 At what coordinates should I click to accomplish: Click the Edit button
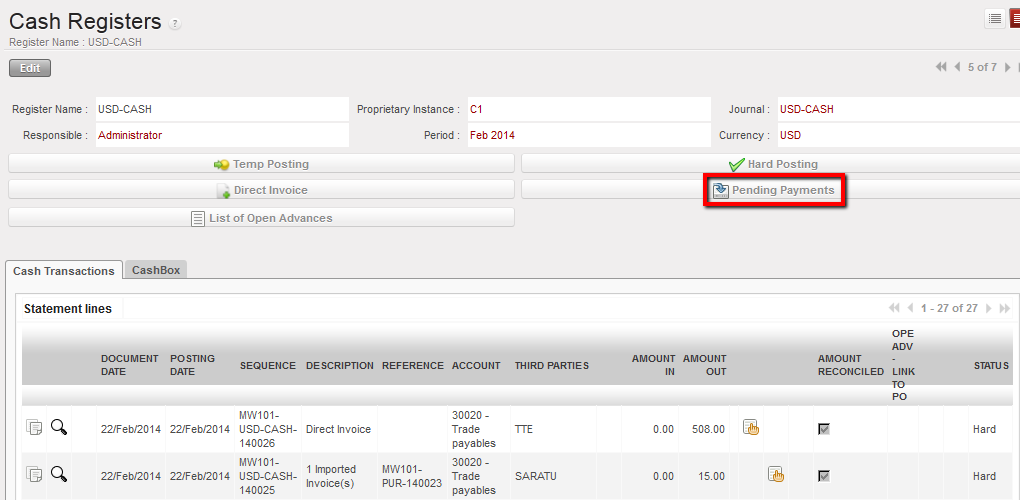pos(30,68)
